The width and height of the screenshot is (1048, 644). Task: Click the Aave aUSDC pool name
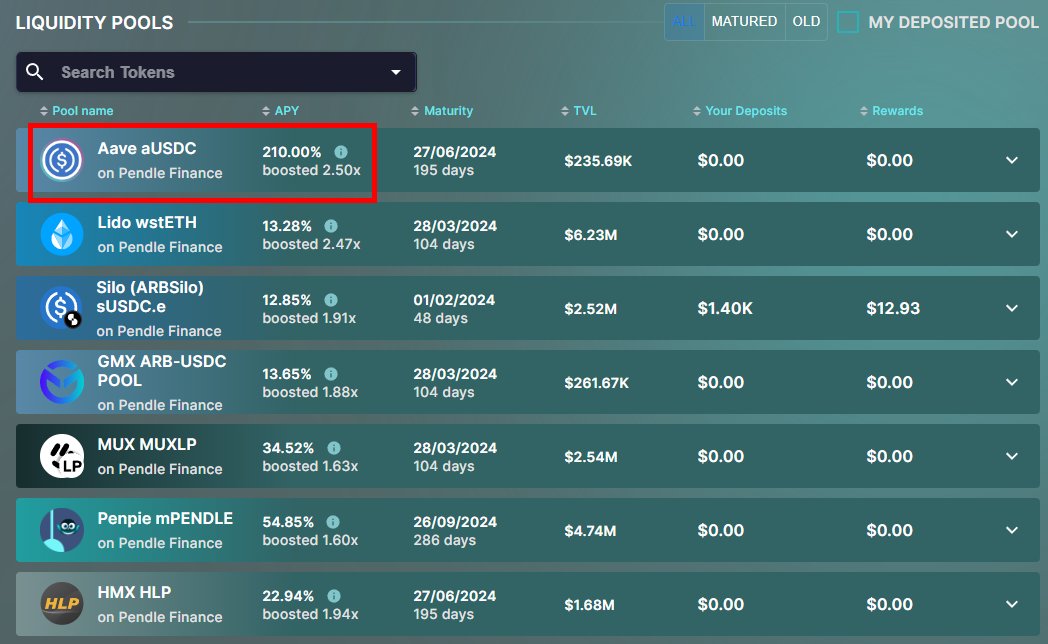[x=147, y=148]
